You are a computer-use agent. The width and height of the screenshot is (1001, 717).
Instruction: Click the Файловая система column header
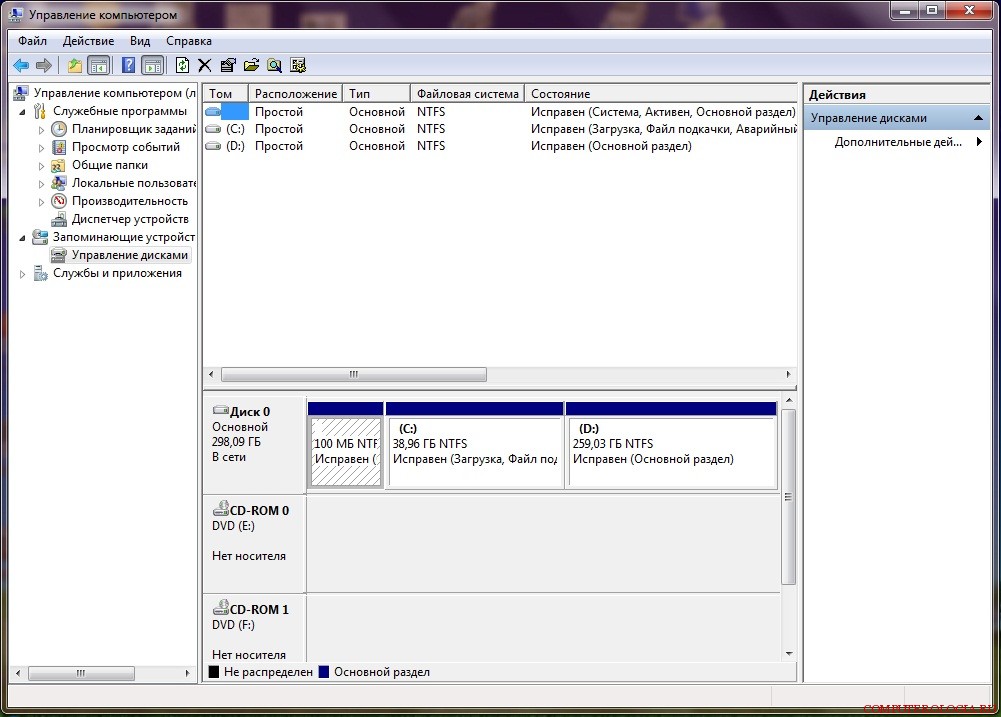pyautogui.click(x=467, y=94)
